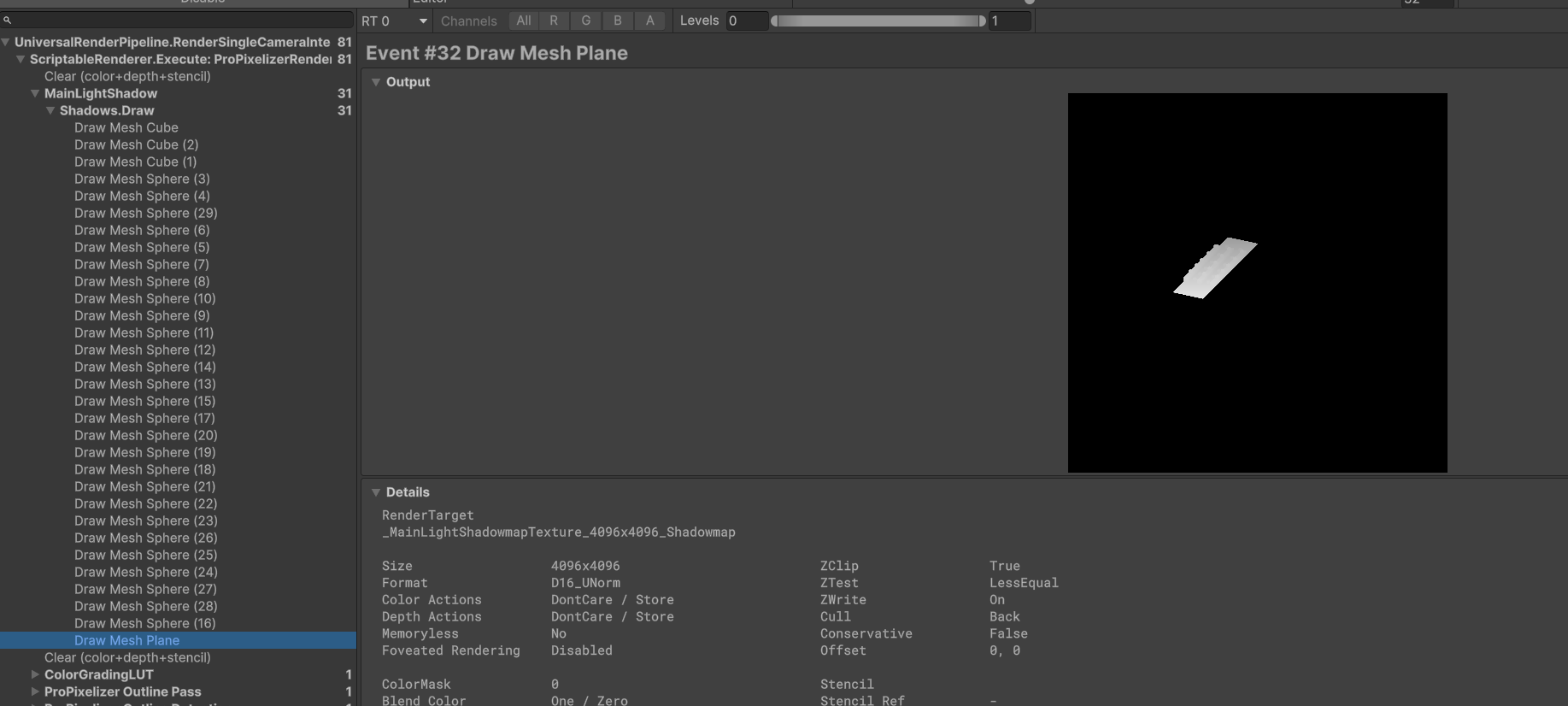Viewport: 1568px width, 706px height.
Task: Select Draw Mesh Sphere (17) event
Action: [x=145, y=418]
